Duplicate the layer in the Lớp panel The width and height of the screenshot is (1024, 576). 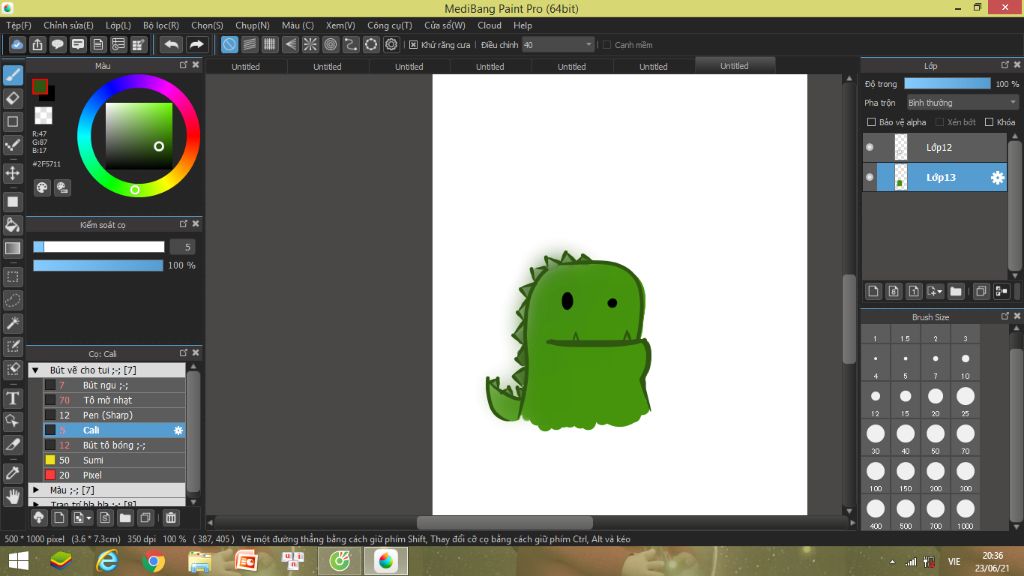click(981, 291)
